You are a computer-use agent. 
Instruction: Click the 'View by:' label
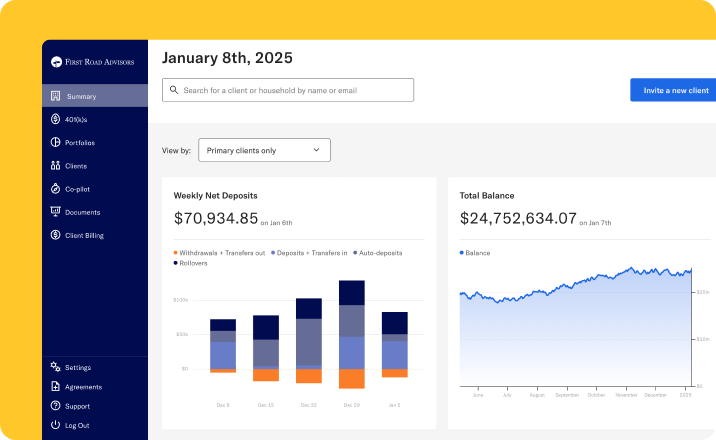(x=176, y=150)
